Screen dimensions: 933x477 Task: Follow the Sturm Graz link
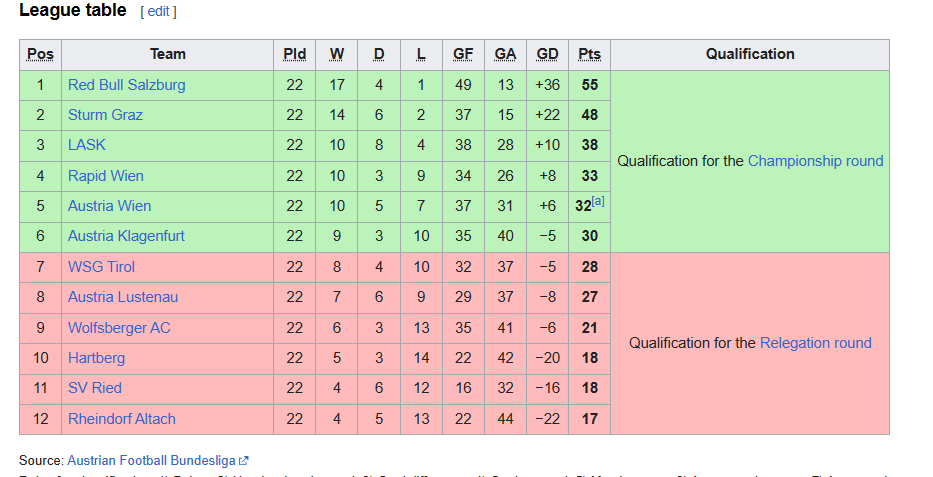click(x=105, y=115)
